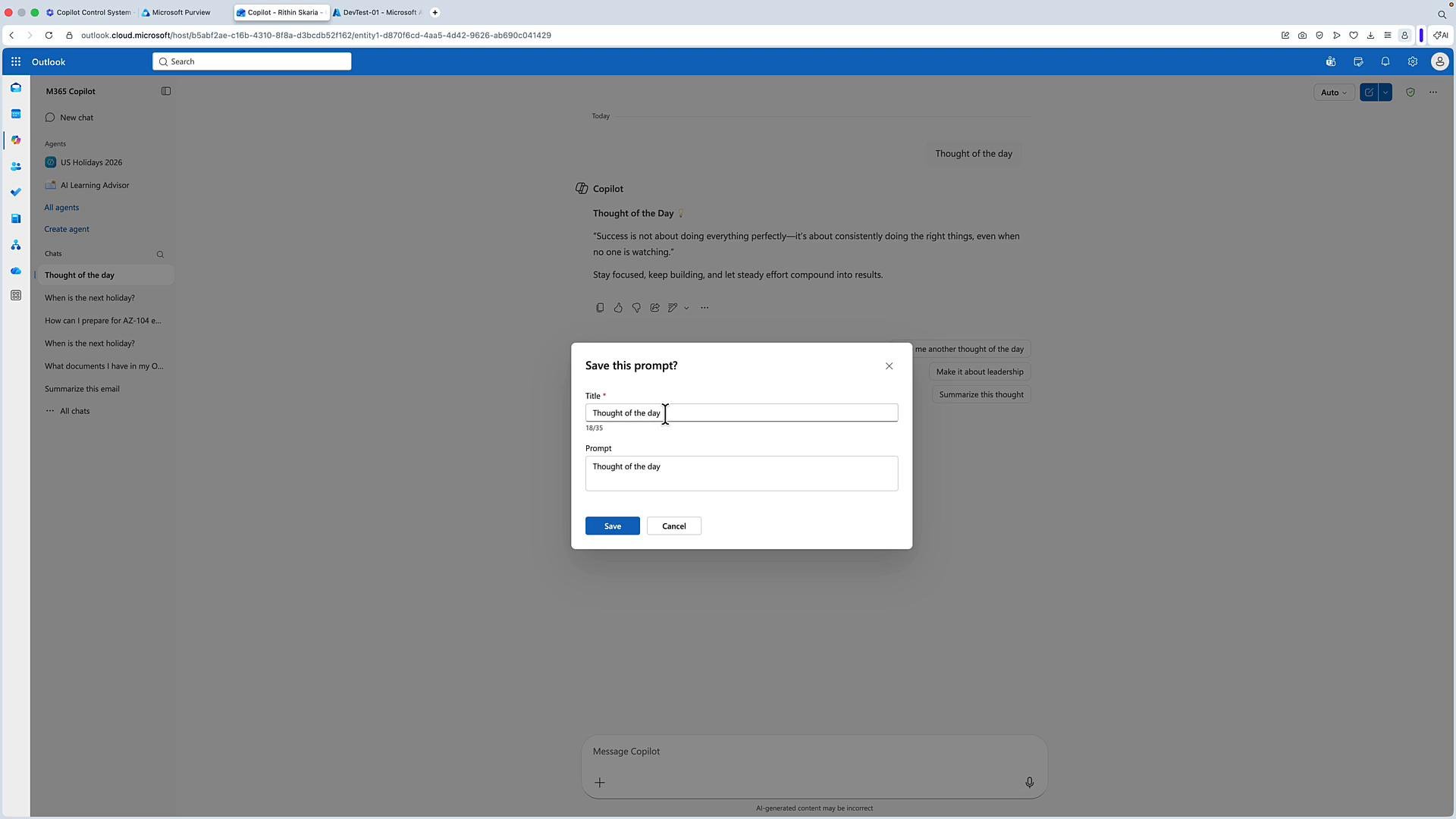This screenshot has height=819, width=1456.
Task: Expand the arrow beside the compose button
Action: point(1385,93)
